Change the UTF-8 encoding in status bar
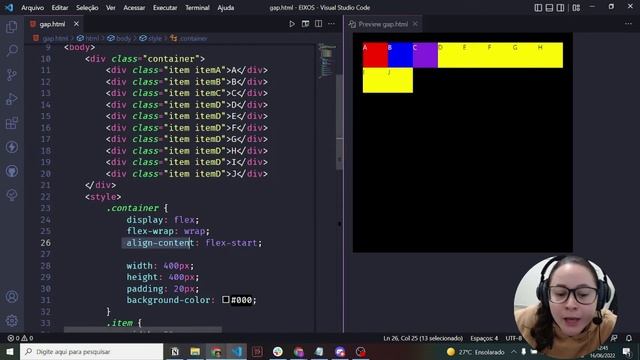The width and height of the screenshot is (640, 360). tap(513, 338)
